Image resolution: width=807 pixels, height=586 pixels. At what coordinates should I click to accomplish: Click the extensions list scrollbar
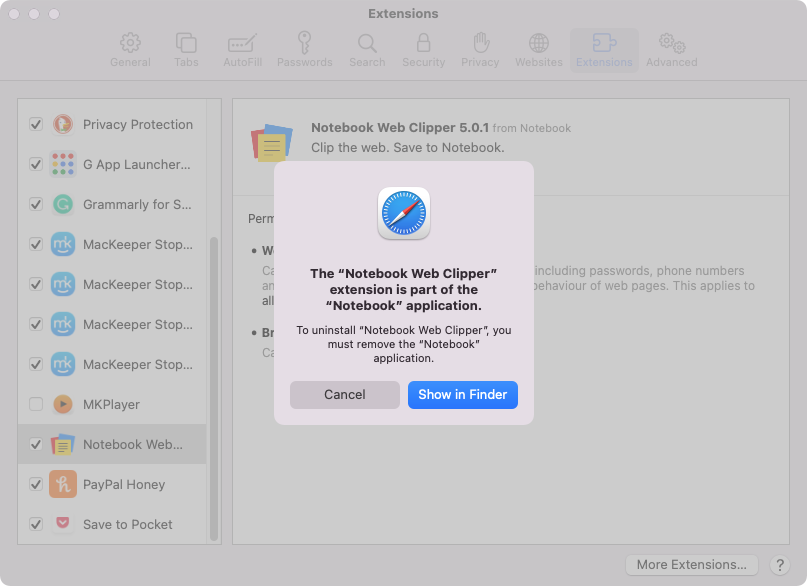click(214, 388)
